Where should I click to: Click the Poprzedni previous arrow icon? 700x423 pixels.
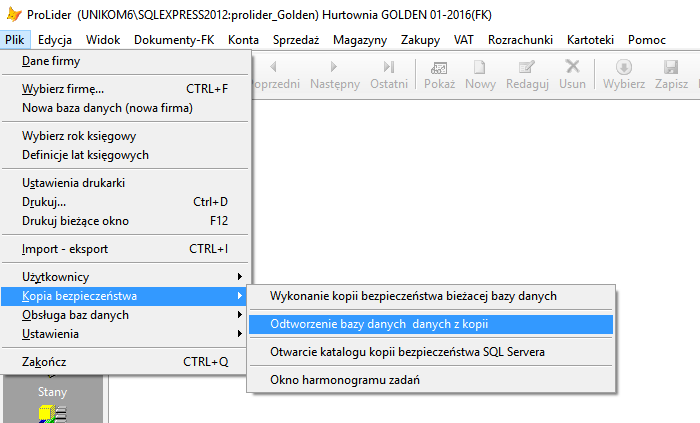pyautogui.click(x=273, y=67)
